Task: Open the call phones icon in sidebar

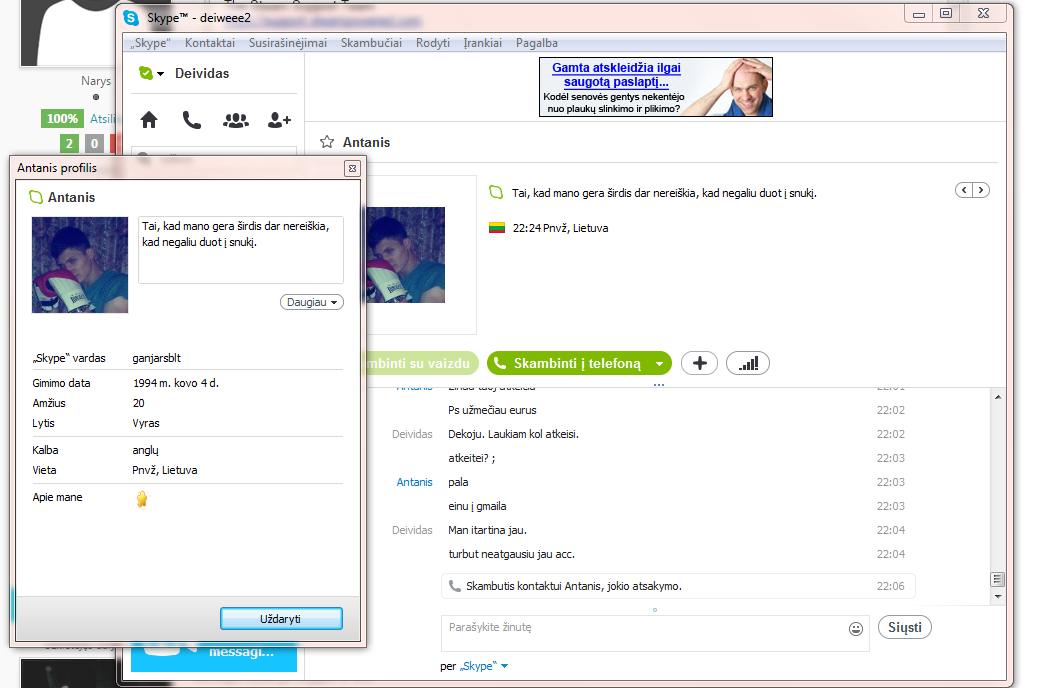Action: 192,120
